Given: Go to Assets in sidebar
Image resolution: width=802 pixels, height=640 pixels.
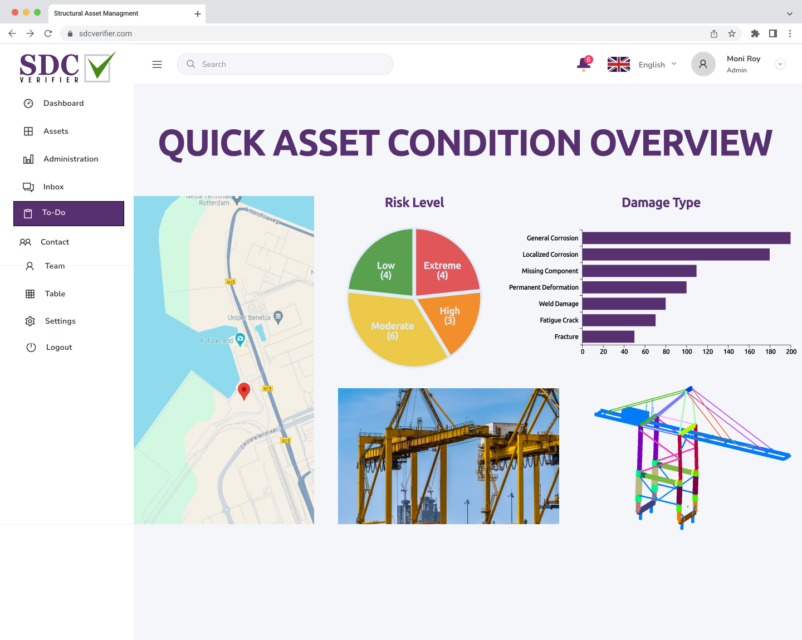Looking at the screenshot, I should (x=55, y=131).
